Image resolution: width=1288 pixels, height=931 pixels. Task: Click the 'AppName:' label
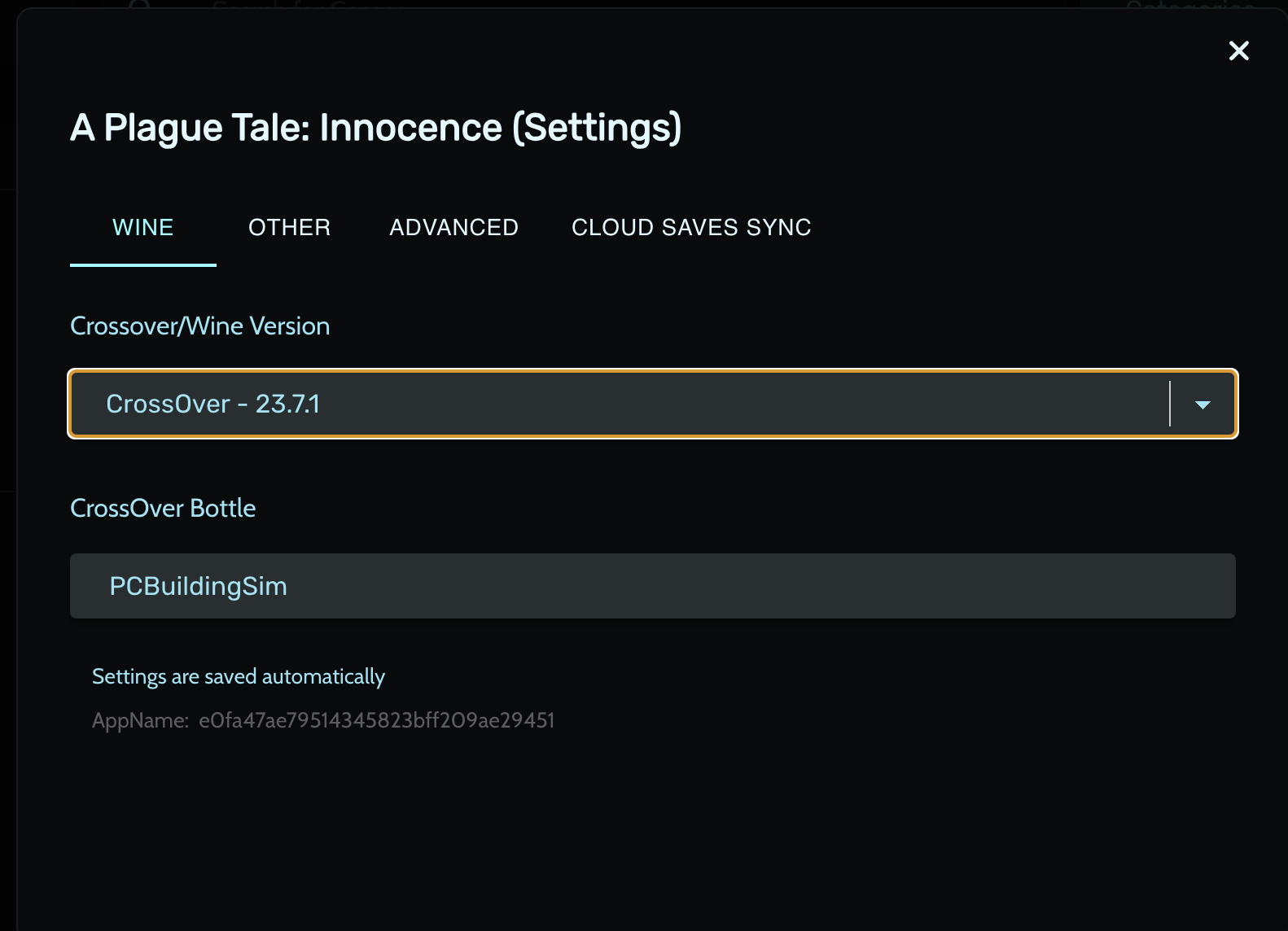(140, 720)
